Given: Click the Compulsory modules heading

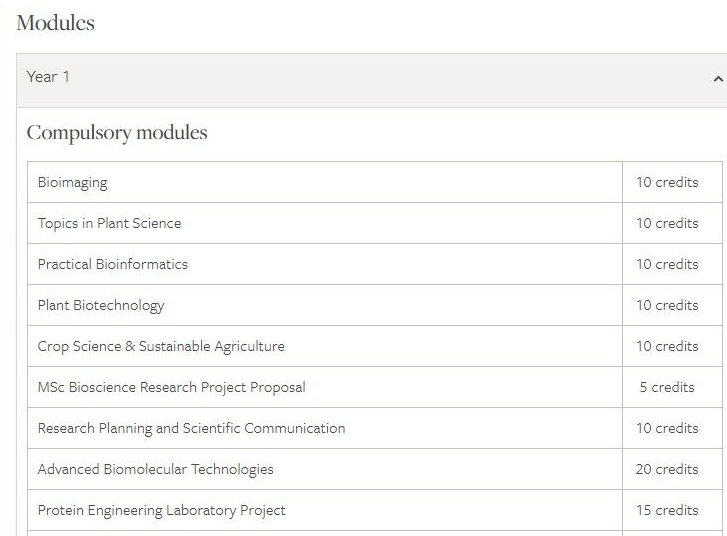Looking at the screenshot, I should coord(117,133).
